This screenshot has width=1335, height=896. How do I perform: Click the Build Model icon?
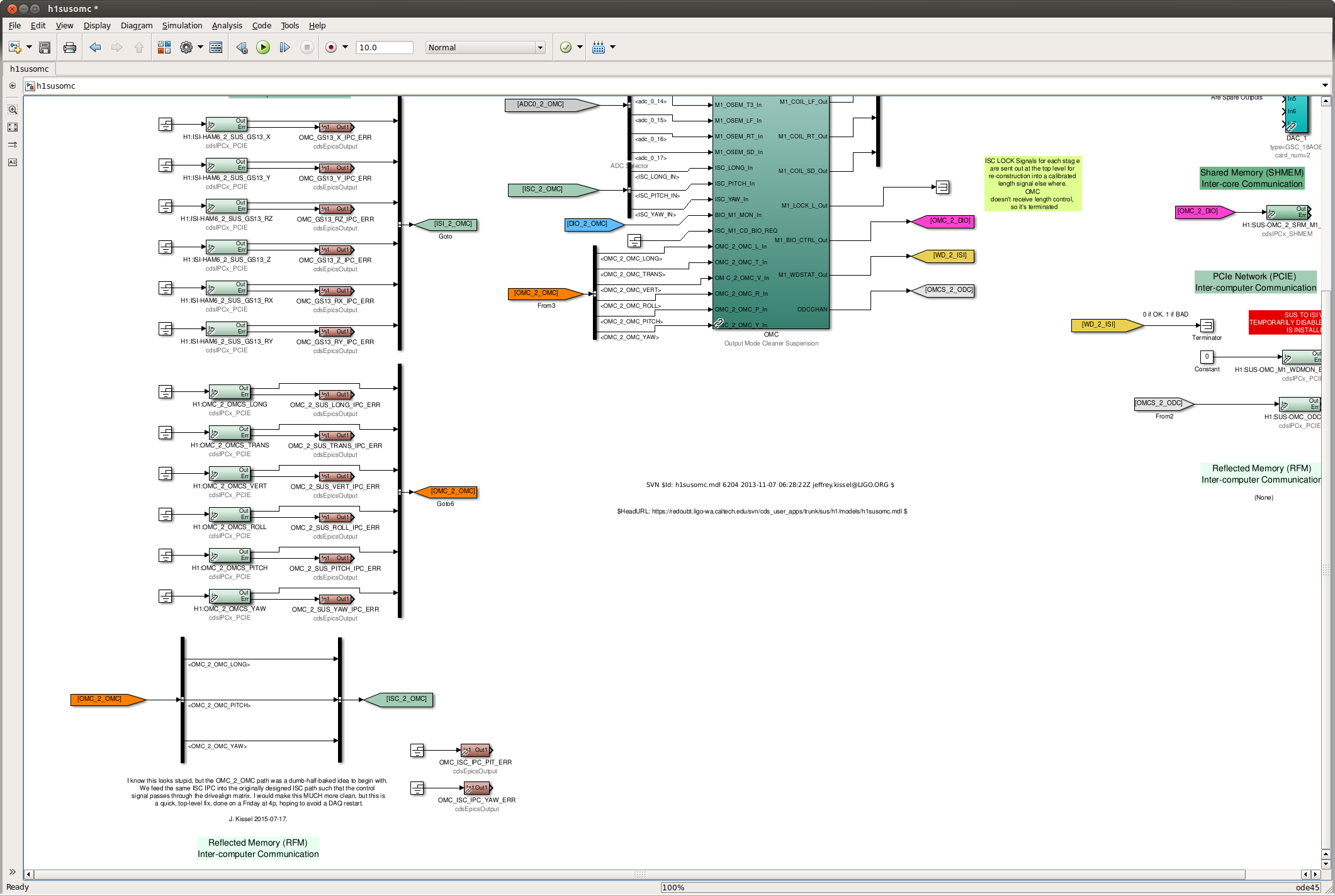pyautogui.click(x=599, y=47)
